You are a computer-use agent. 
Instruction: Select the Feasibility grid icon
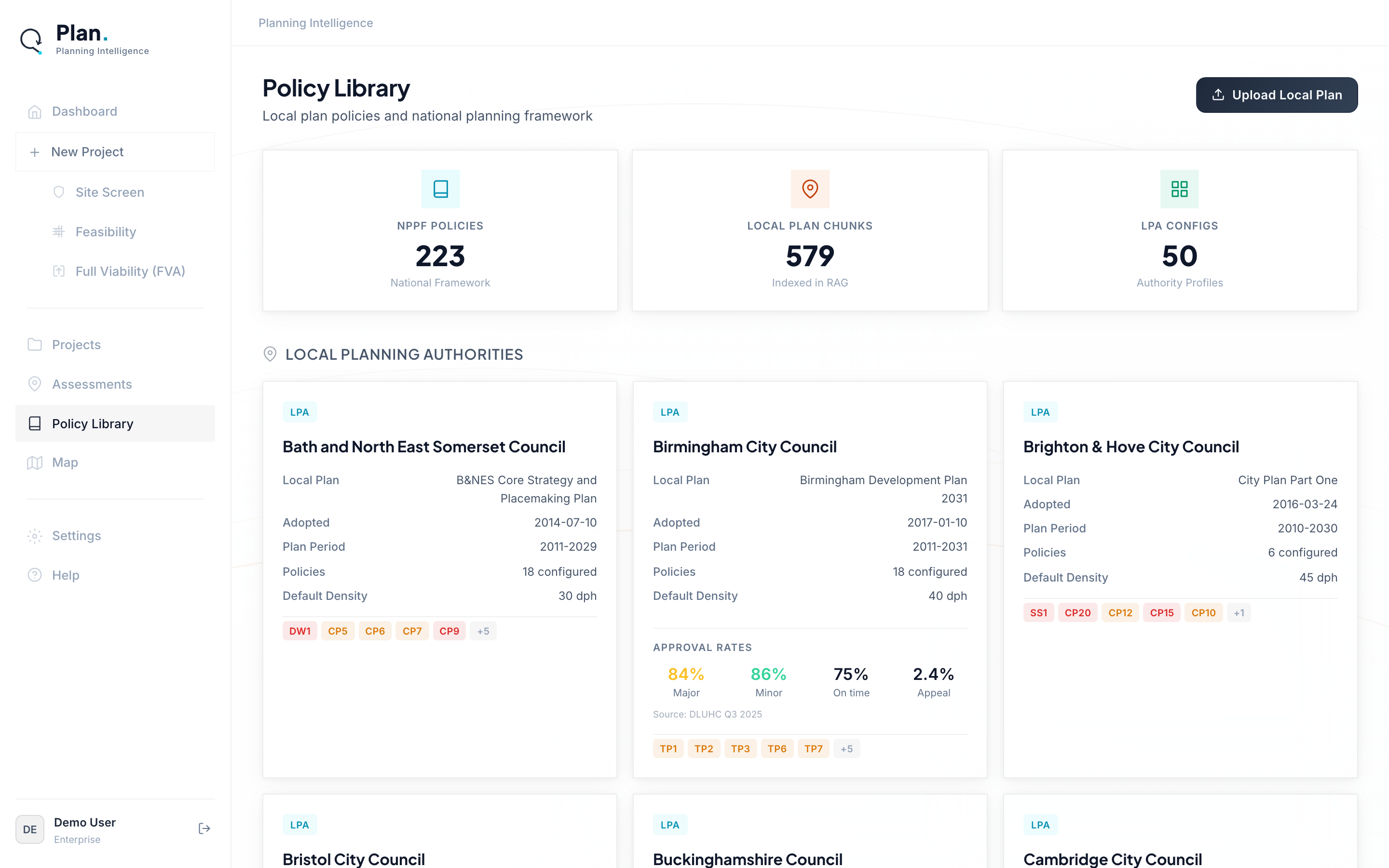click(x=58, y=231)
